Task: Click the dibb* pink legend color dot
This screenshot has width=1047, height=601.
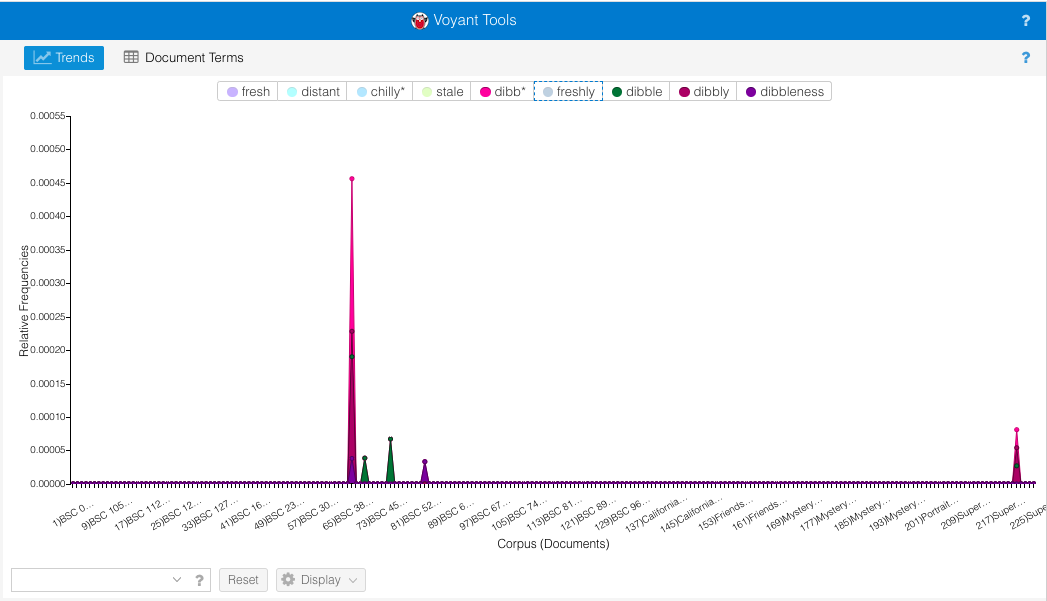Action: pos(485,92)
